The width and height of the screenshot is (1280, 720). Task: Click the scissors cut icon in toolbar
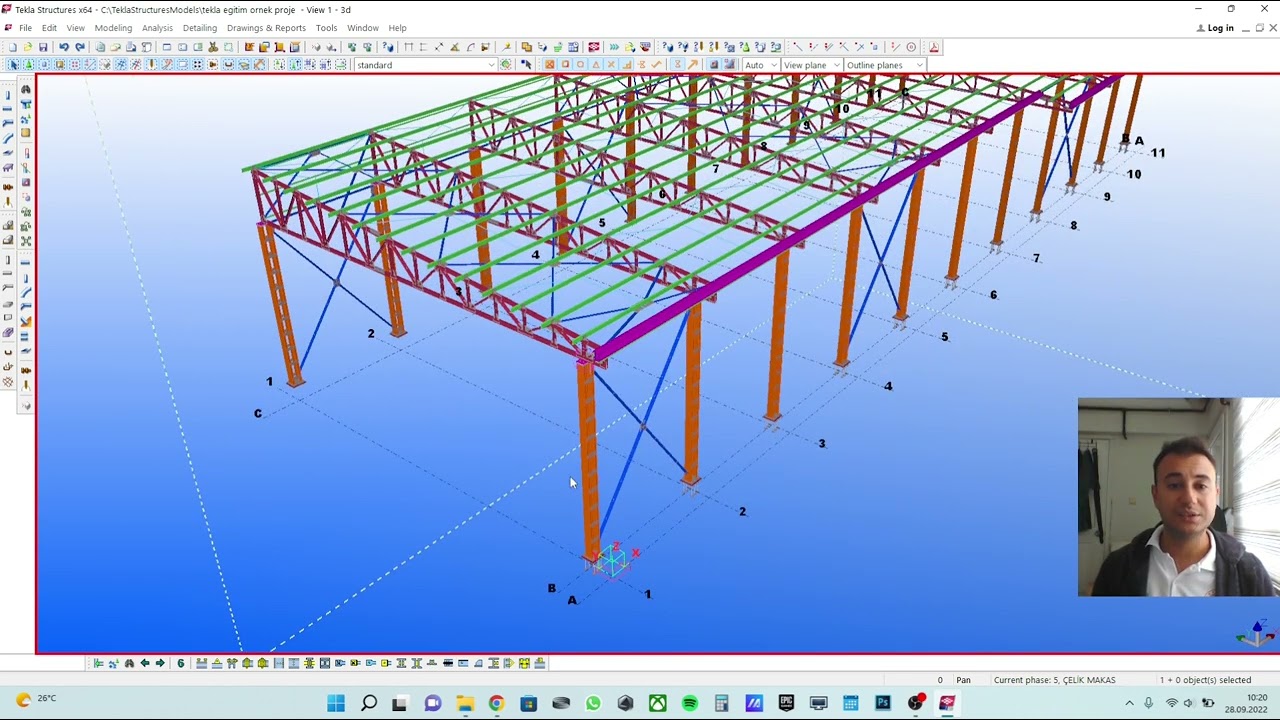coord(213,47)
